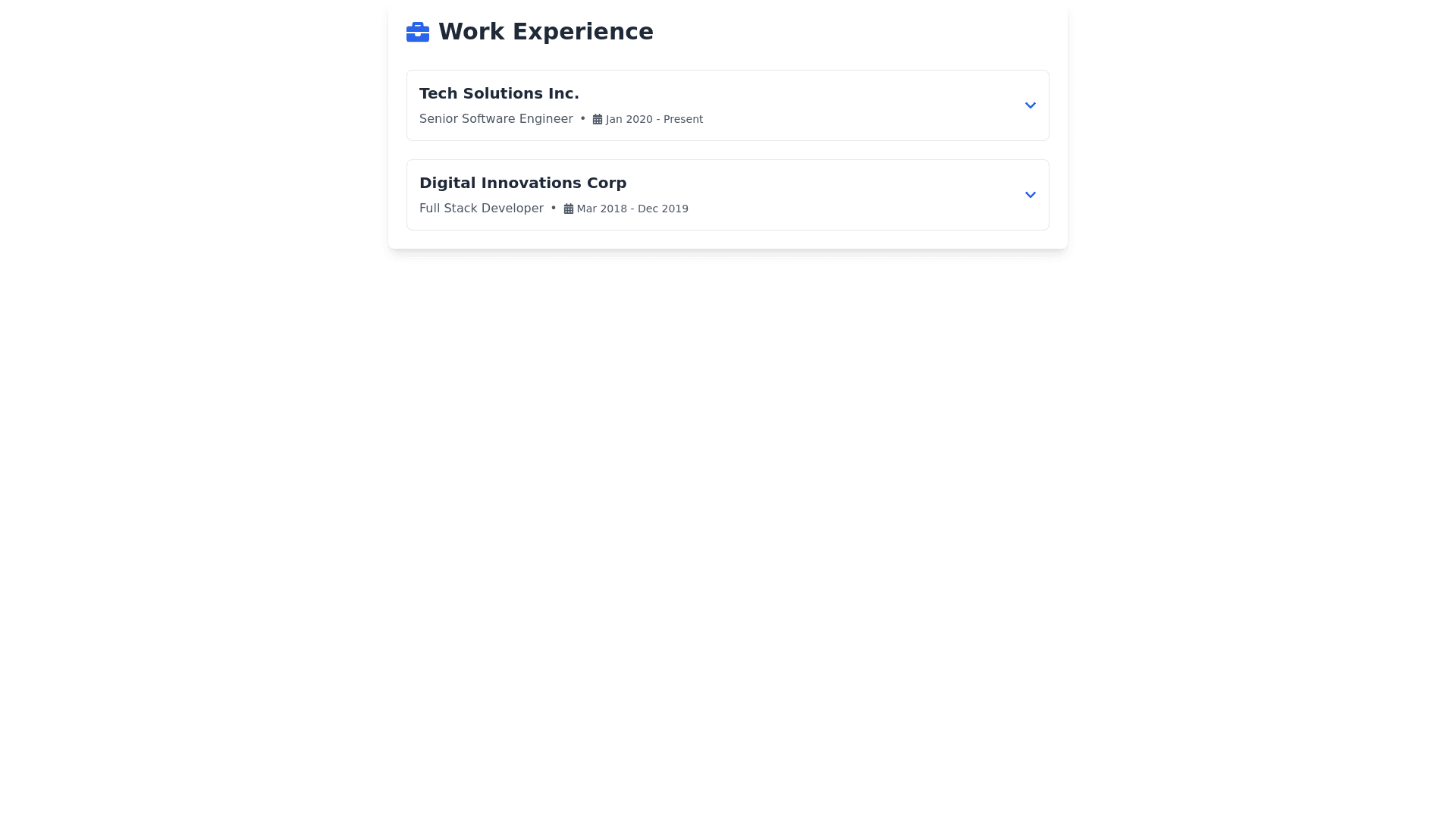Viewport: 1456px width, 819px height.
Task: Click the bullet separator after Full Stack Developer
Action: coord(554,209)
